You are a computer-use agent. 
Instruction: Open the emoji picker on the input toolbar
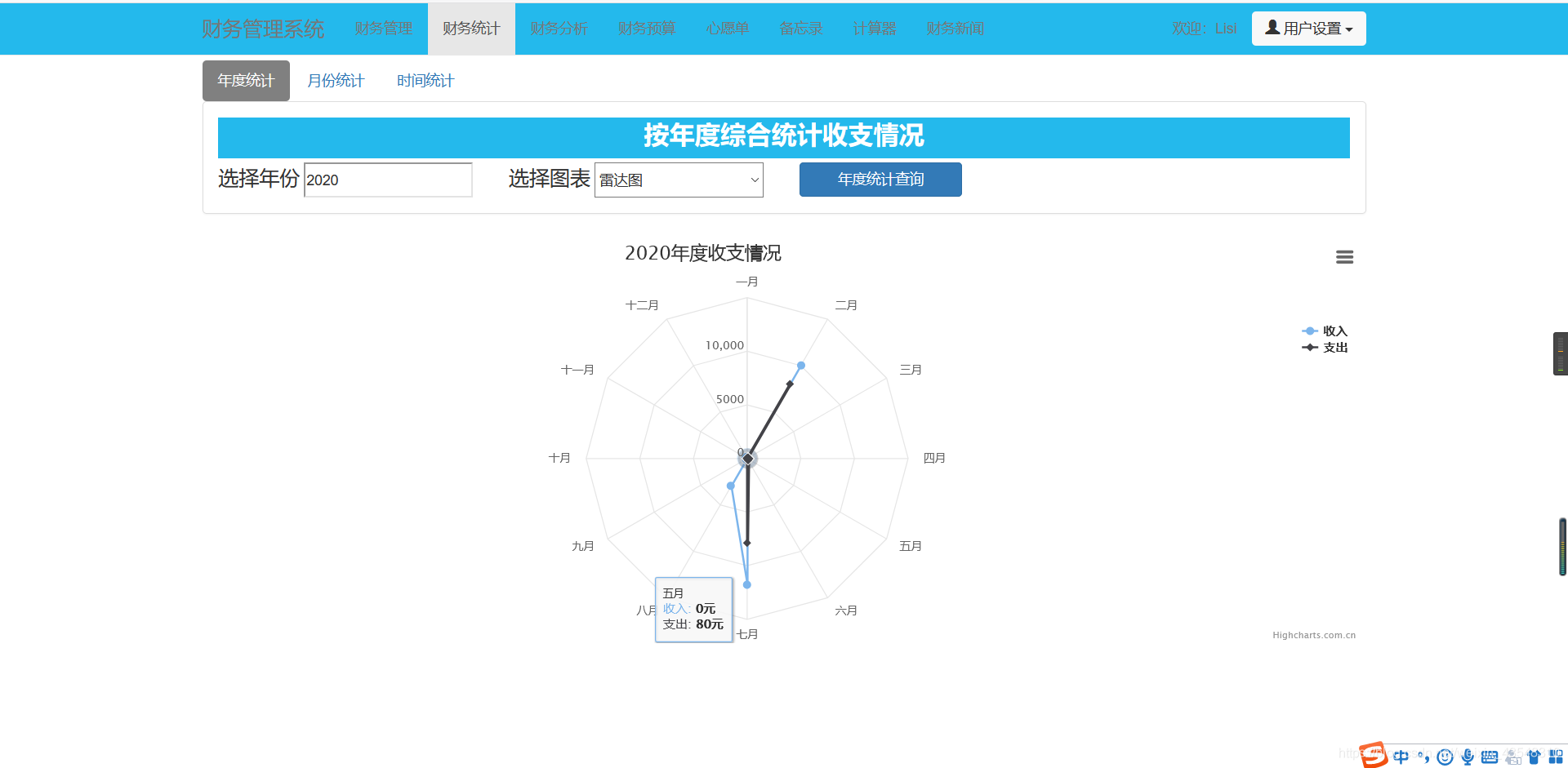(1444, 757)
